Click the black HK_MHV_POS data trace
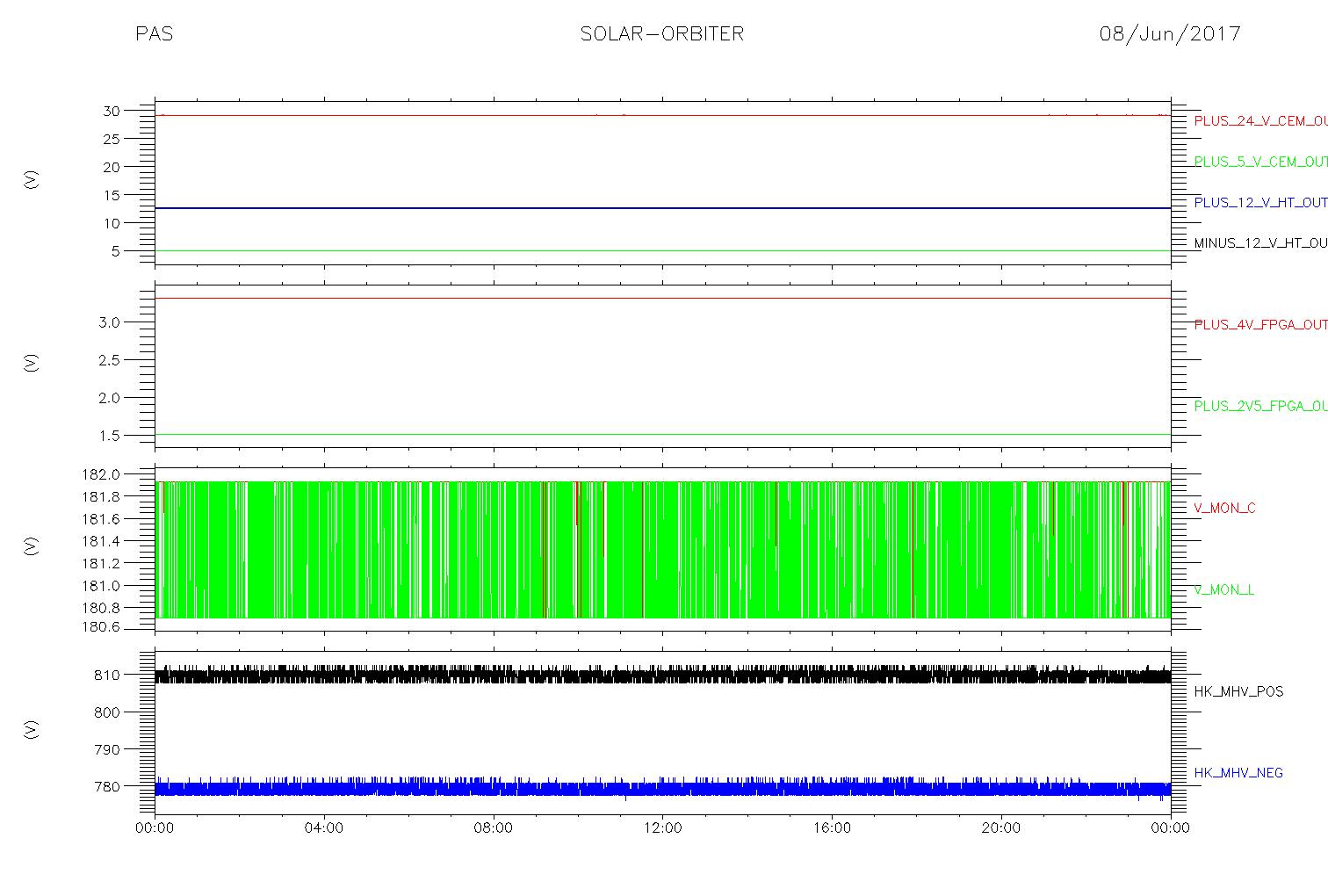Viewport: 1328px width, 896px height. point(663,676)
